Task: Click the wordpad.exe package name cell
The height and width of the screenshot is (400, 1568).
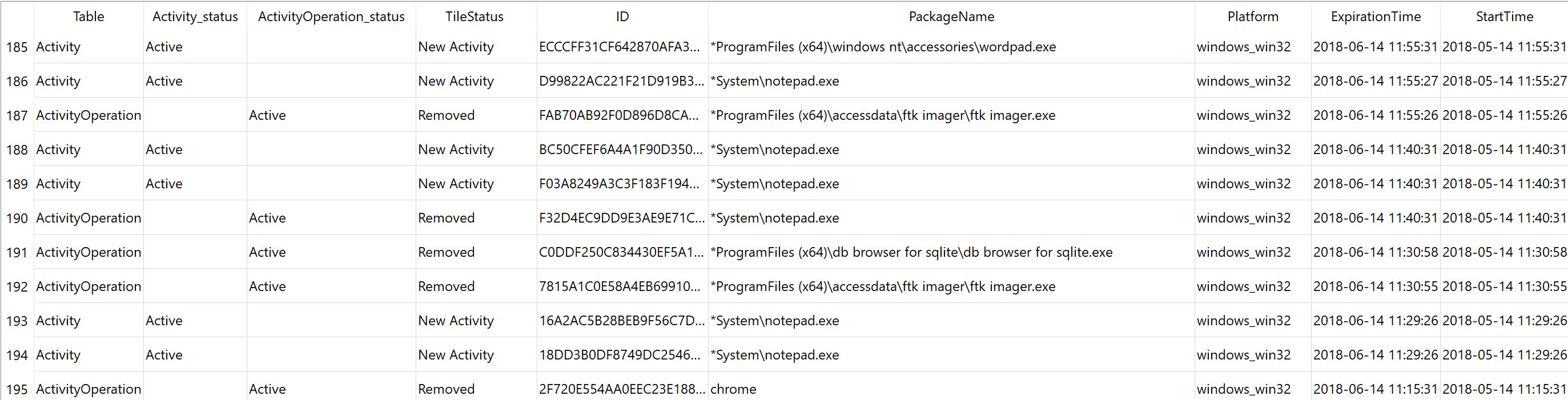Action: point(883,47)
